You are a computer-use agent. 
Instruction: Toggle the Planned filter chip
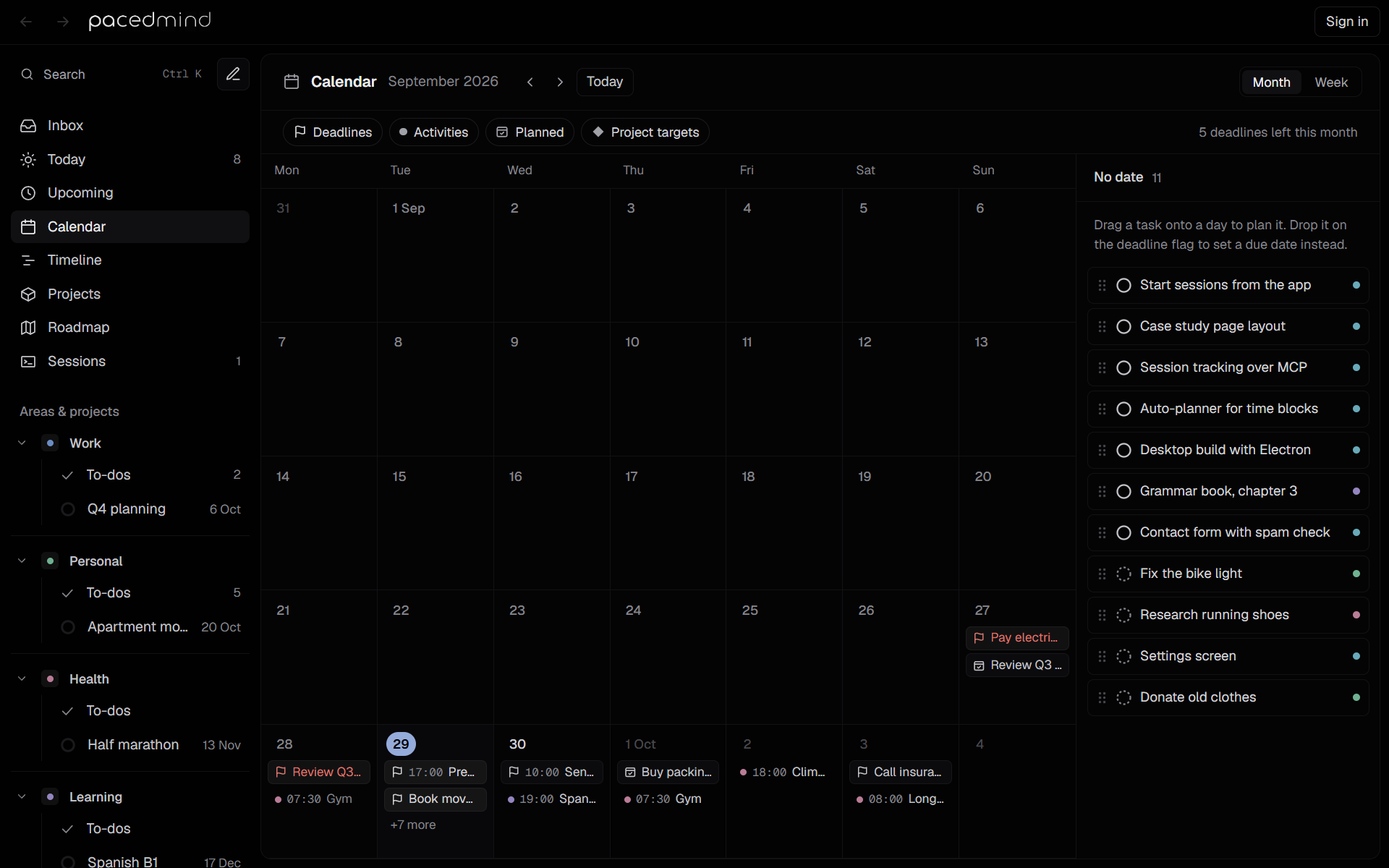coord(530,132)
